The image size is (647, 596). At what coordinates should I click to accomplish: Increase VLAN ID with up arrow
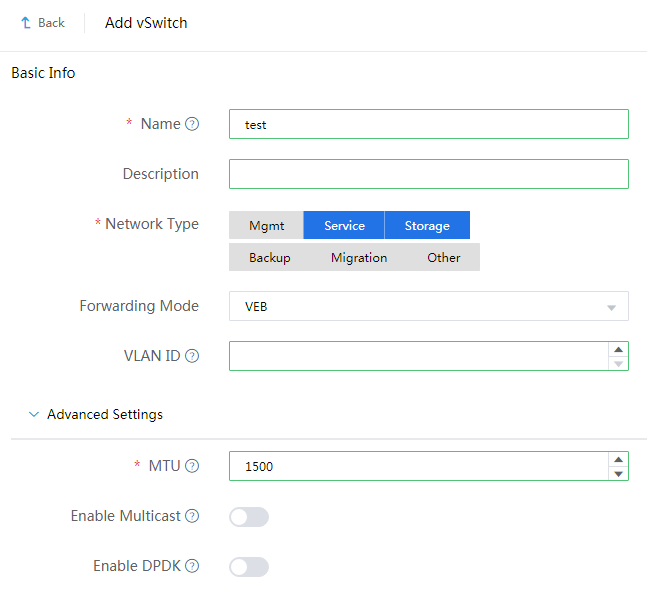[x=619, y=350]
